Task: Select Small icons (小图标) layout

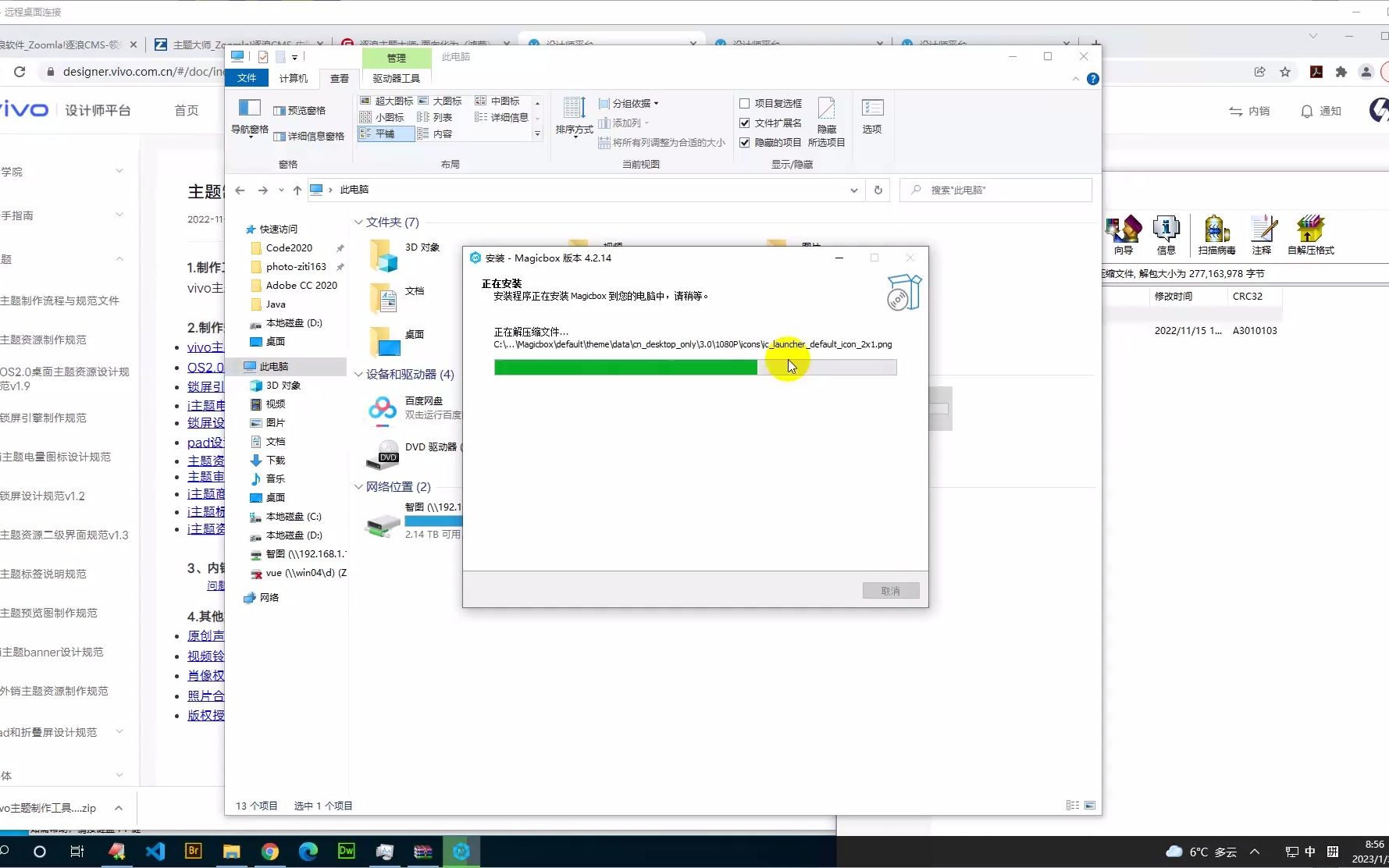Action: pos(382,117)
